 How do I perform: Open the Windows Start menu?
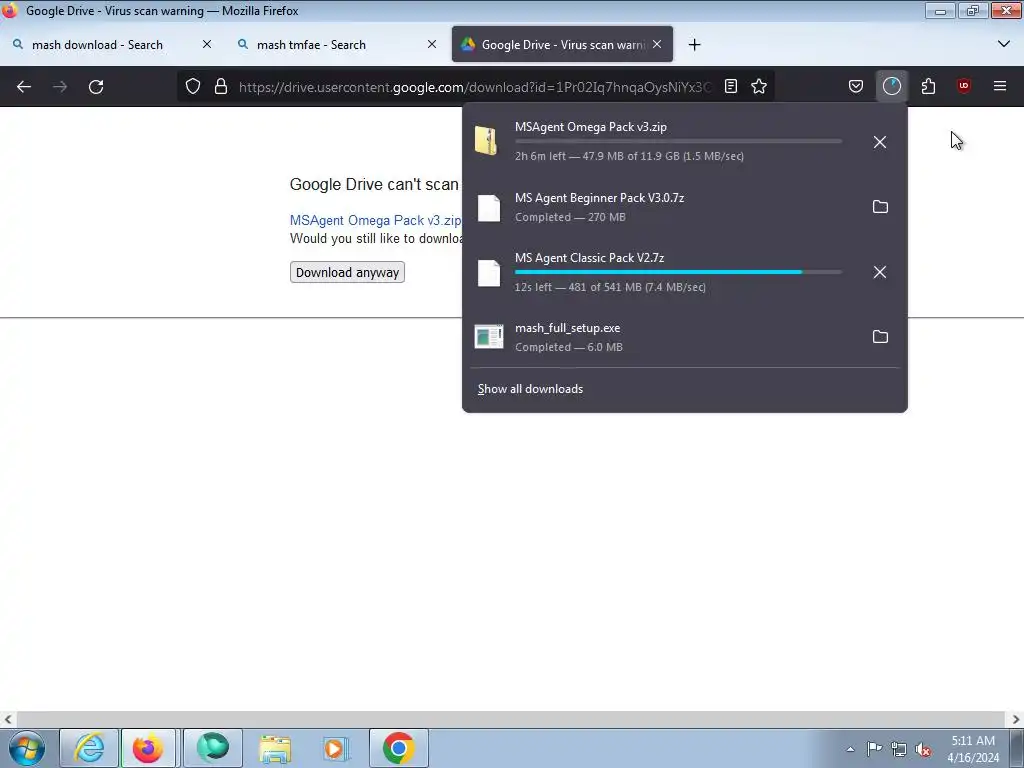coord(26,748)
